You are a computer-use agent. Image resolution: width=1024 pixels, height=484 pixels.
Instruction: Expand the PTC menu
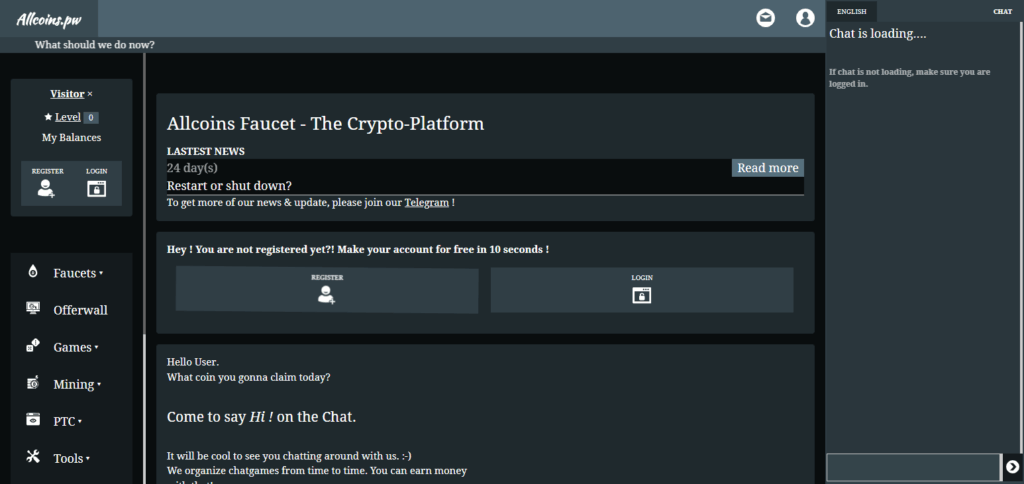click(x=67, y=421)
